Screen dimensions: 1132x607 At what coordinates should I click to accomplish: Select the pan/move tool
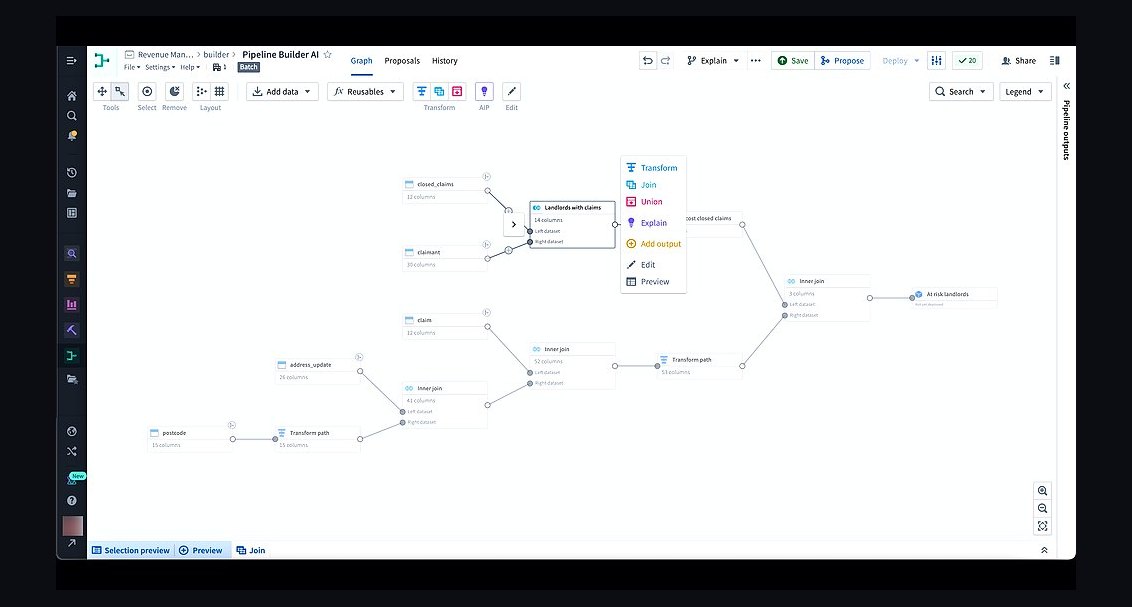coord(102,92)
